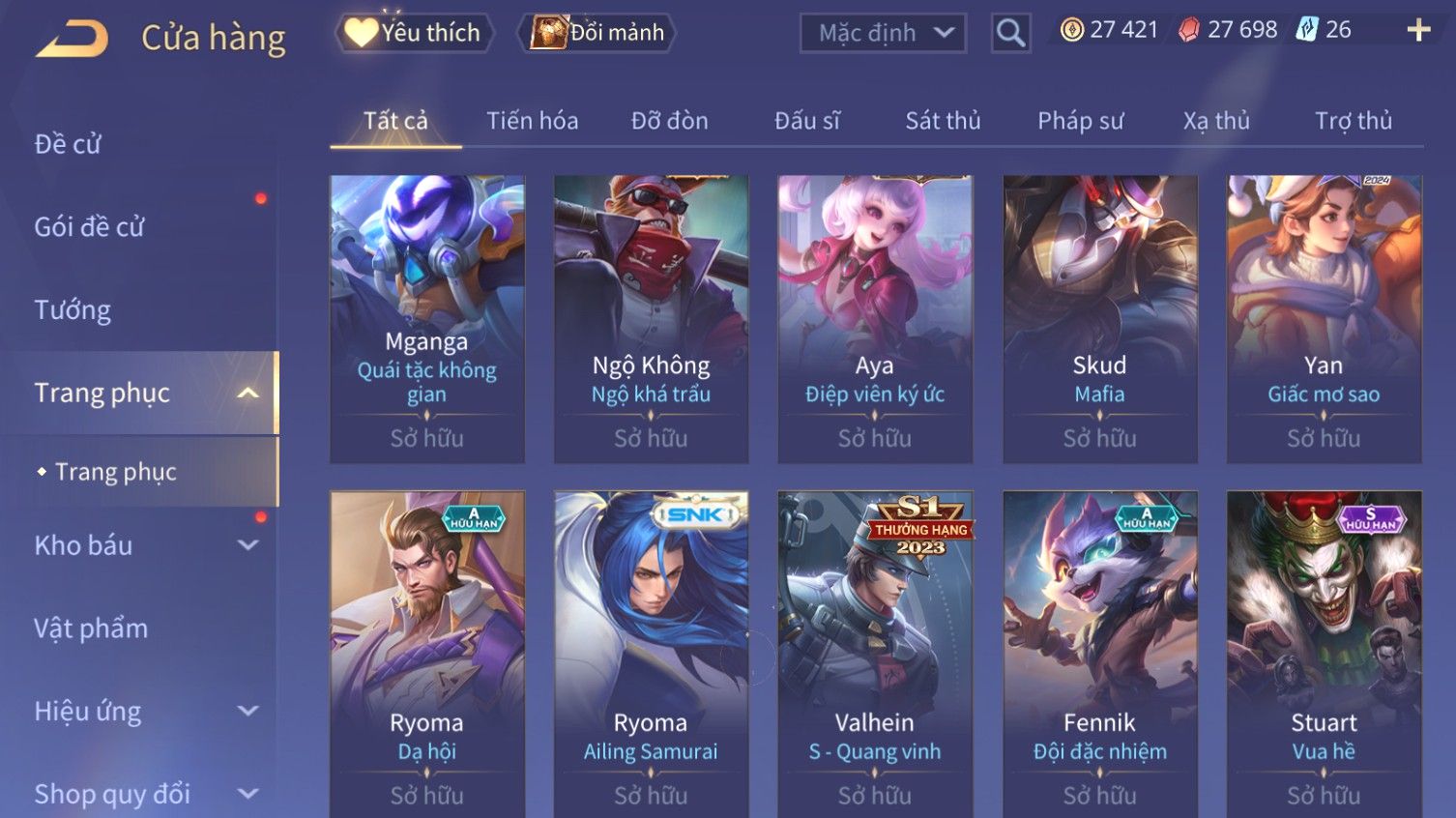The image size is (1456, 818).
Task: Open Valhein S - Quang vinh skin
Action: pos(875,654)
